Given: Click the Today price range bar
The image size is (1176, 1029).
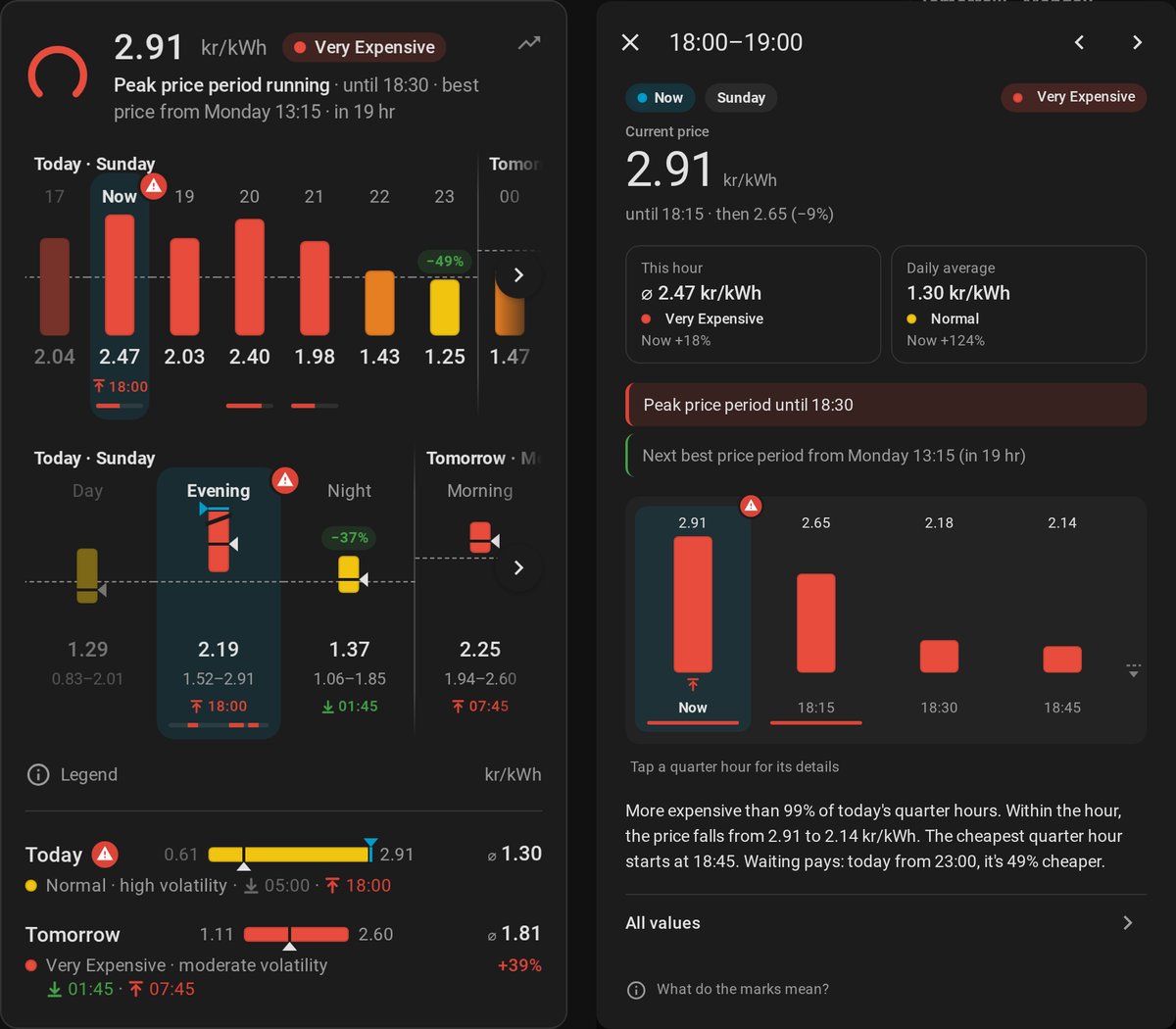Looking at the screenshot, I should (x=289, y=855).
